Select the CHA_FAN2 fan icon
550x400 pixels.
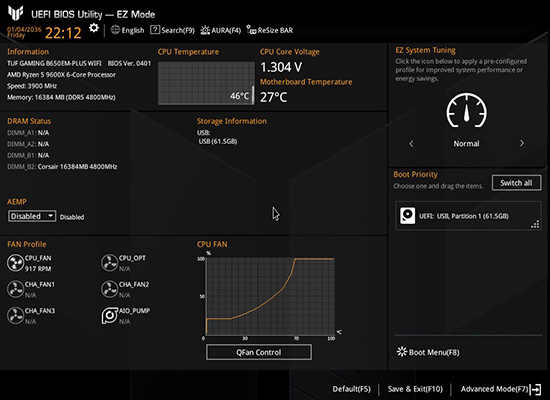pos(109,289)
